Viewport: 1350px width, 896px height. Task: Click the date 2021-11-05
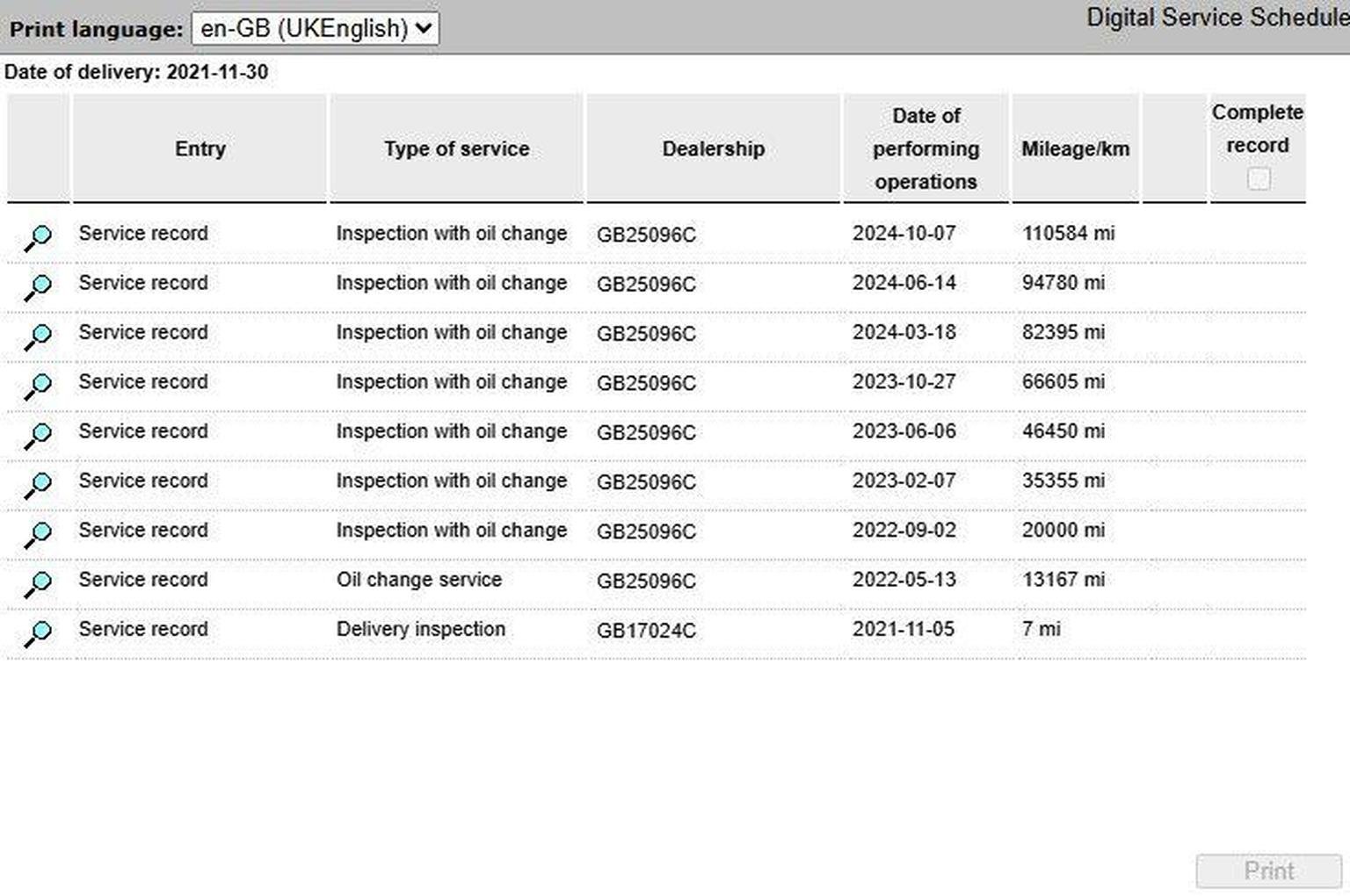click(x=904, y=629)
